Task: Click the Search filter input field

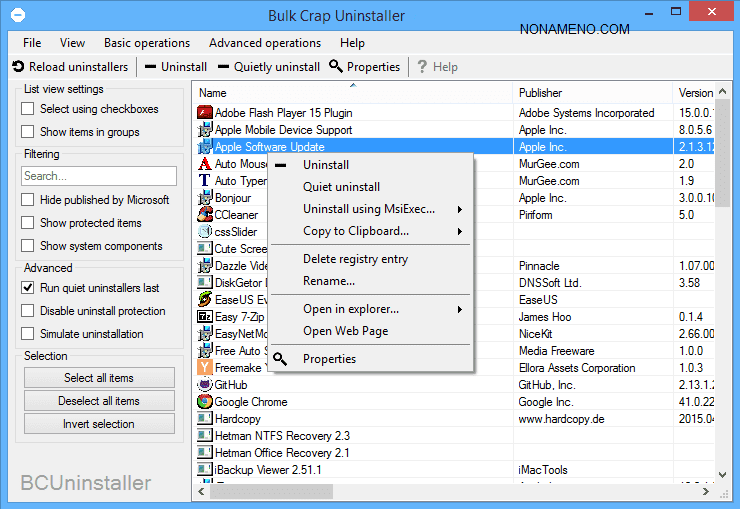Action: [x=99, y=176]
